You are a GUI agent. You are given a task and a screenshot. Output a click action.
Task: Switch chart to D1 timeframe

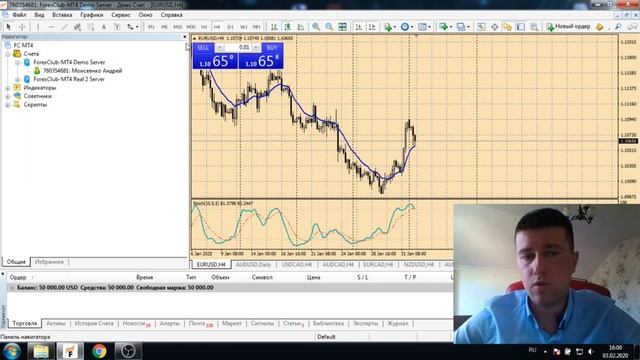(x=230, y=27)
